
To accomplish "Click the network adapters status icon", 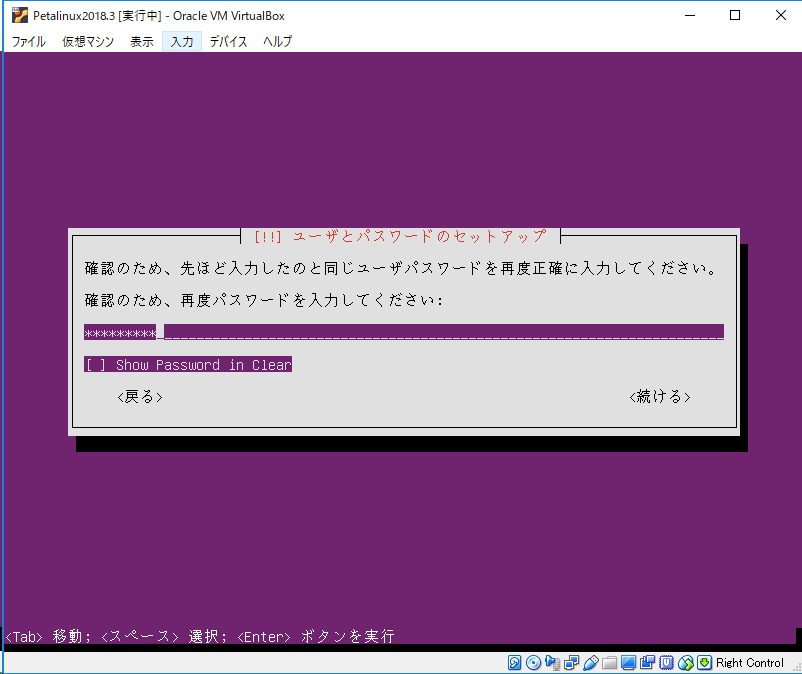I will pos(570,662).
